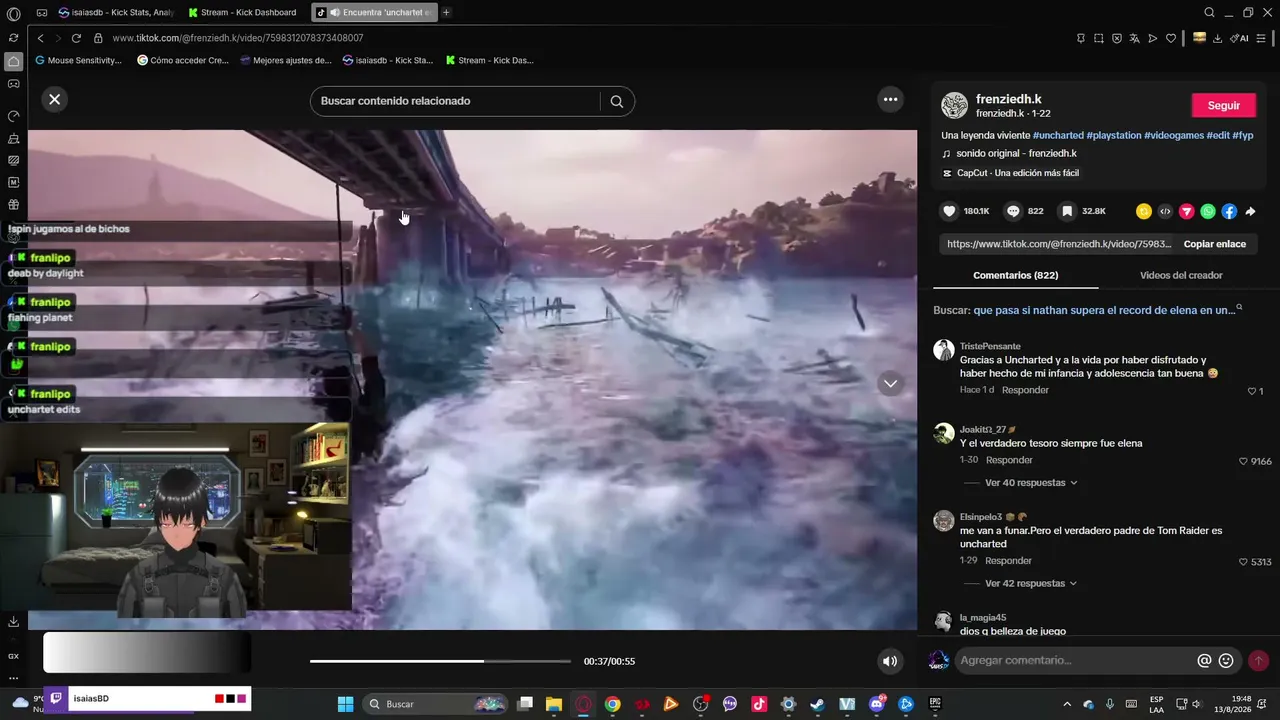Open the GX Corner gamepad sidebar icon
1280x720 pixels.
(x=13, y=84)
